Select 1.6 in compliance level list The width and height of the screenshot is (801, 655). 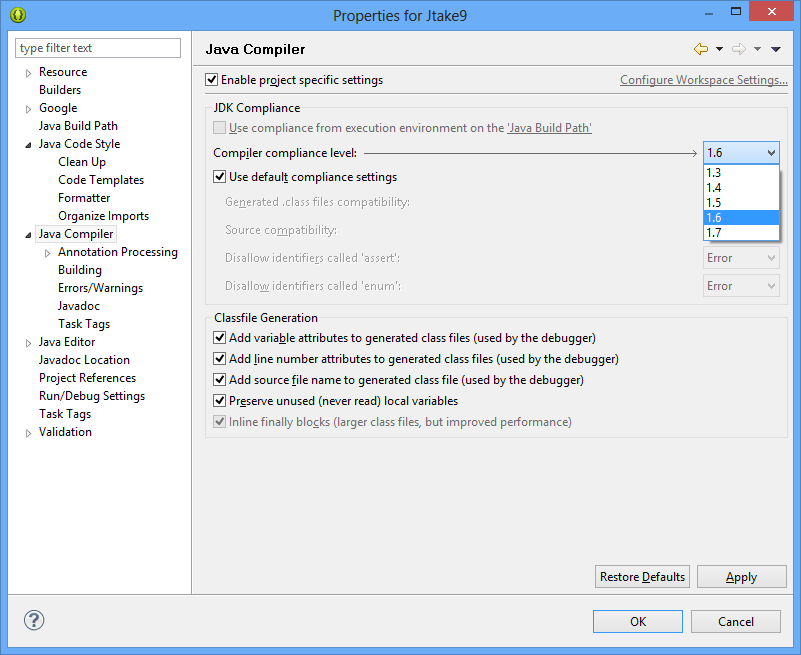[x=741, y=218]
